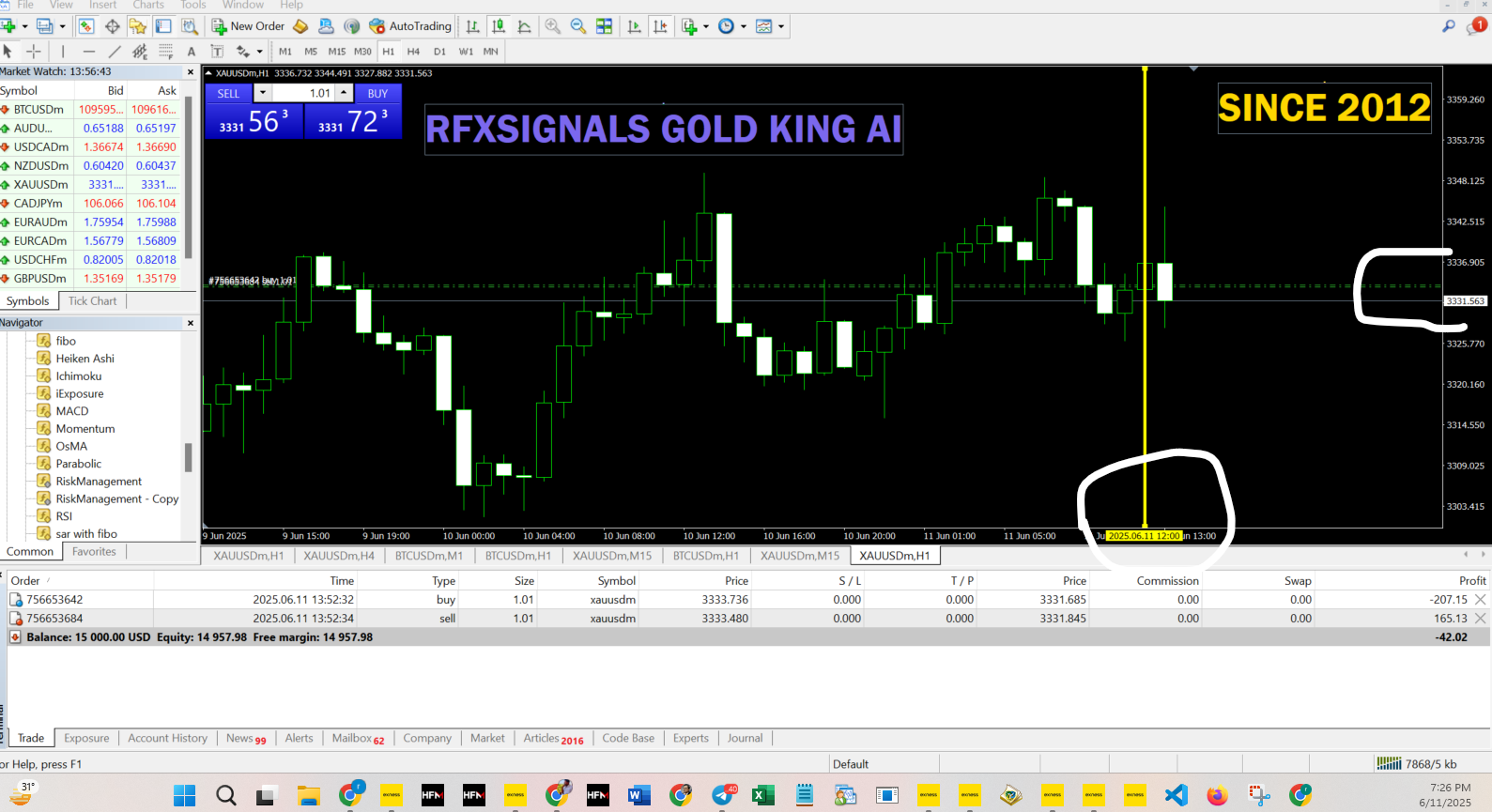Open profiles dropdown arrow in toolbar
This screenshot has width=1492, height=812.
pos(62,26)
